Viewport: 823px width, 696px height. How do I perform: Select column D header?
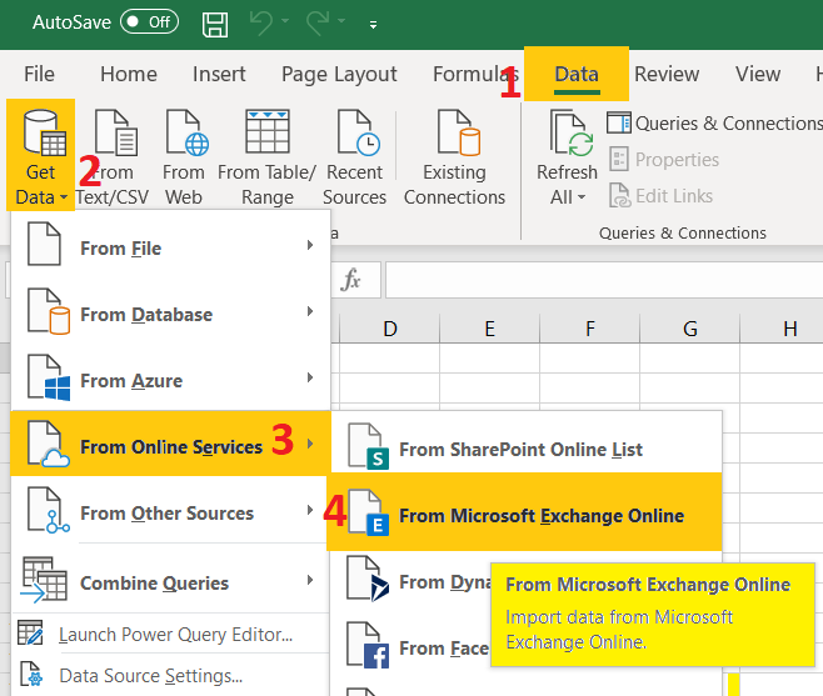tap(389, 329)
